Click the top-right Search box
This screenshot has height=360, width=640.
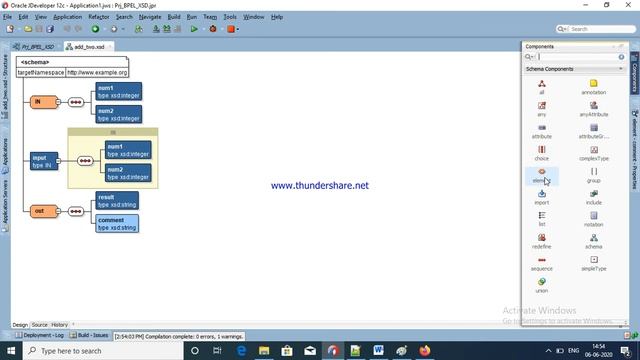pyautogui.click(x=597, y=29)
